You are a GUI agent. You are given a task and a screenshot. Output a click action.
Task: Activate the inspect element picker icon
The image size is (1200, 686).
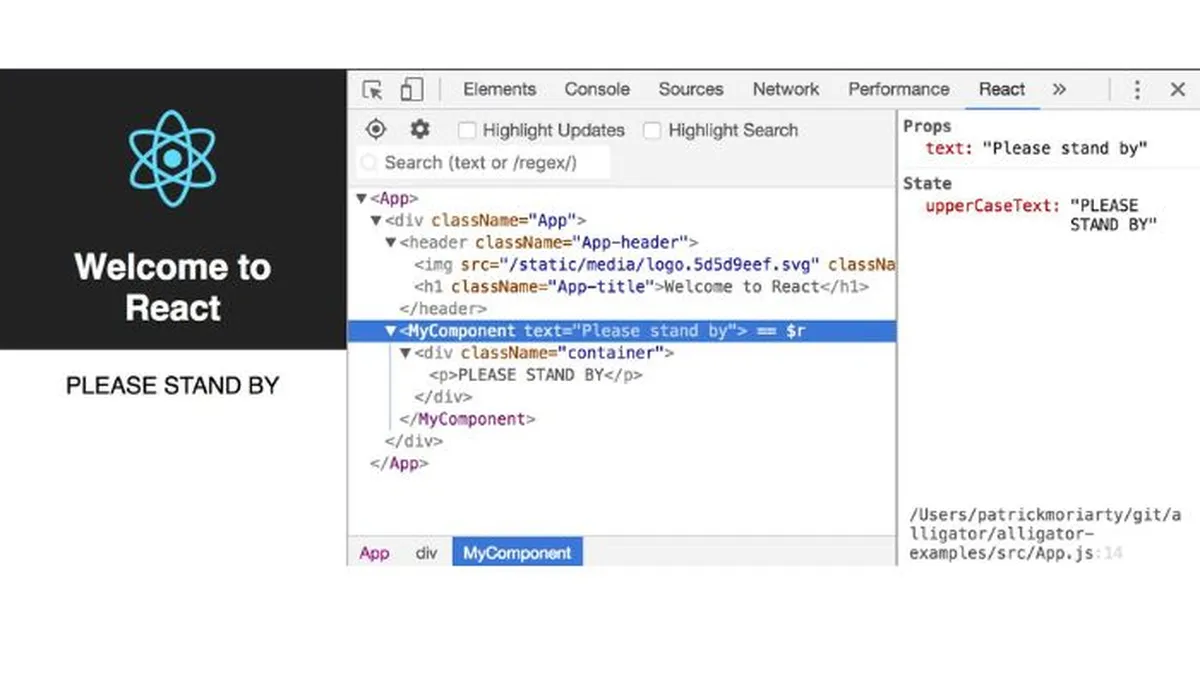373,90
